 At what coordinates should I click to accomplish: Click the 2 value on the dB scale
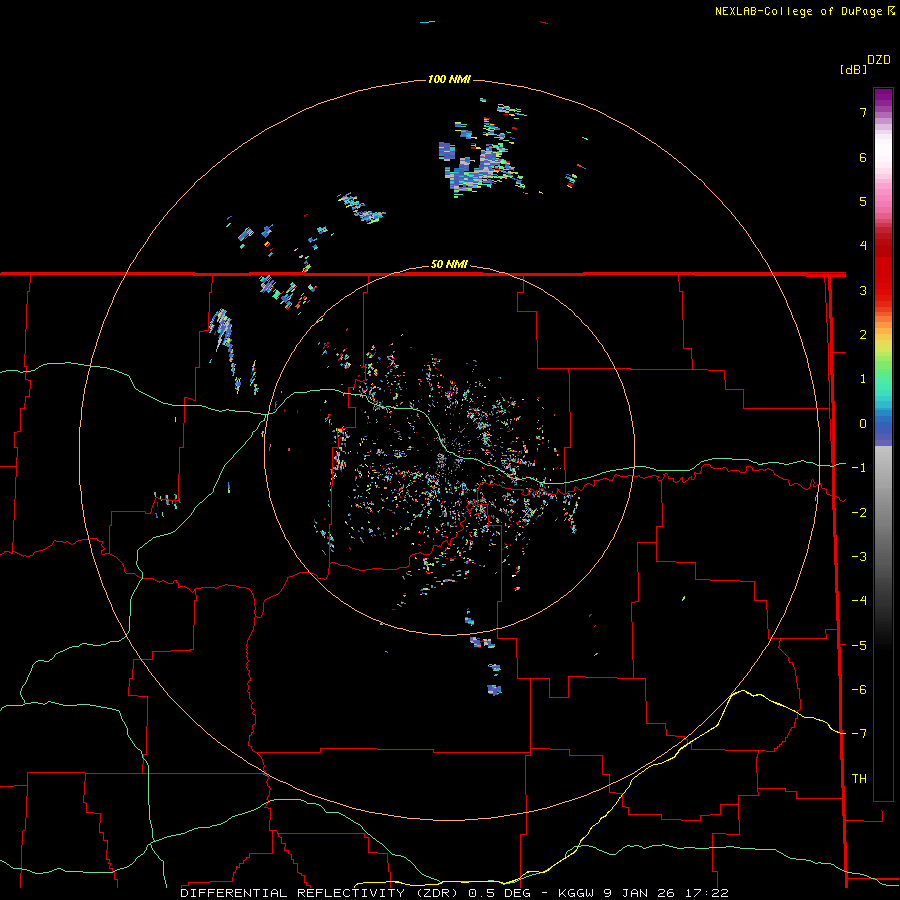(863, 335)
